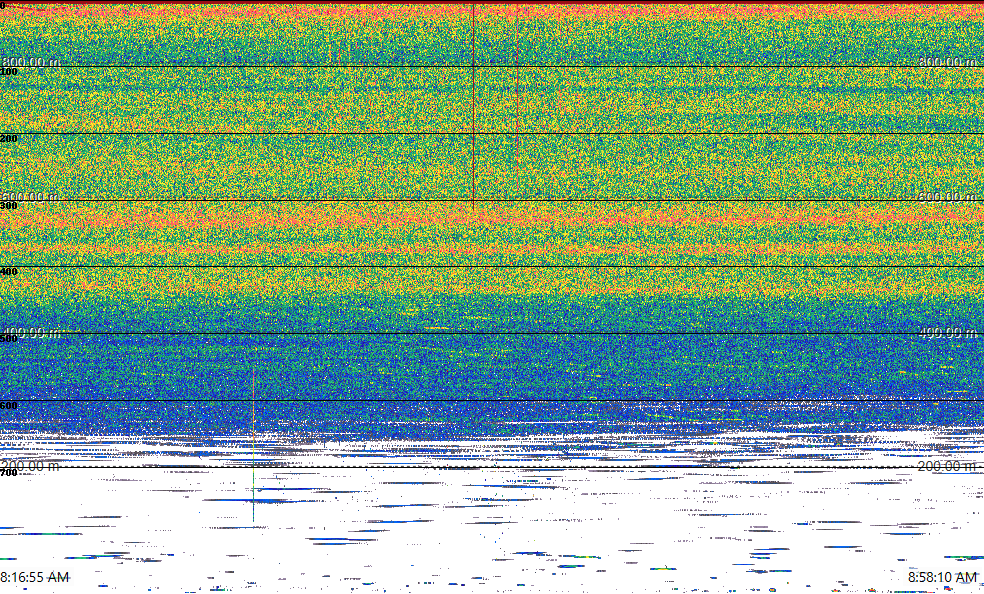Viewport: 984px width, 594px height.
Task: Click the 200.00 m label on left side
Action: tap(31, 466)
